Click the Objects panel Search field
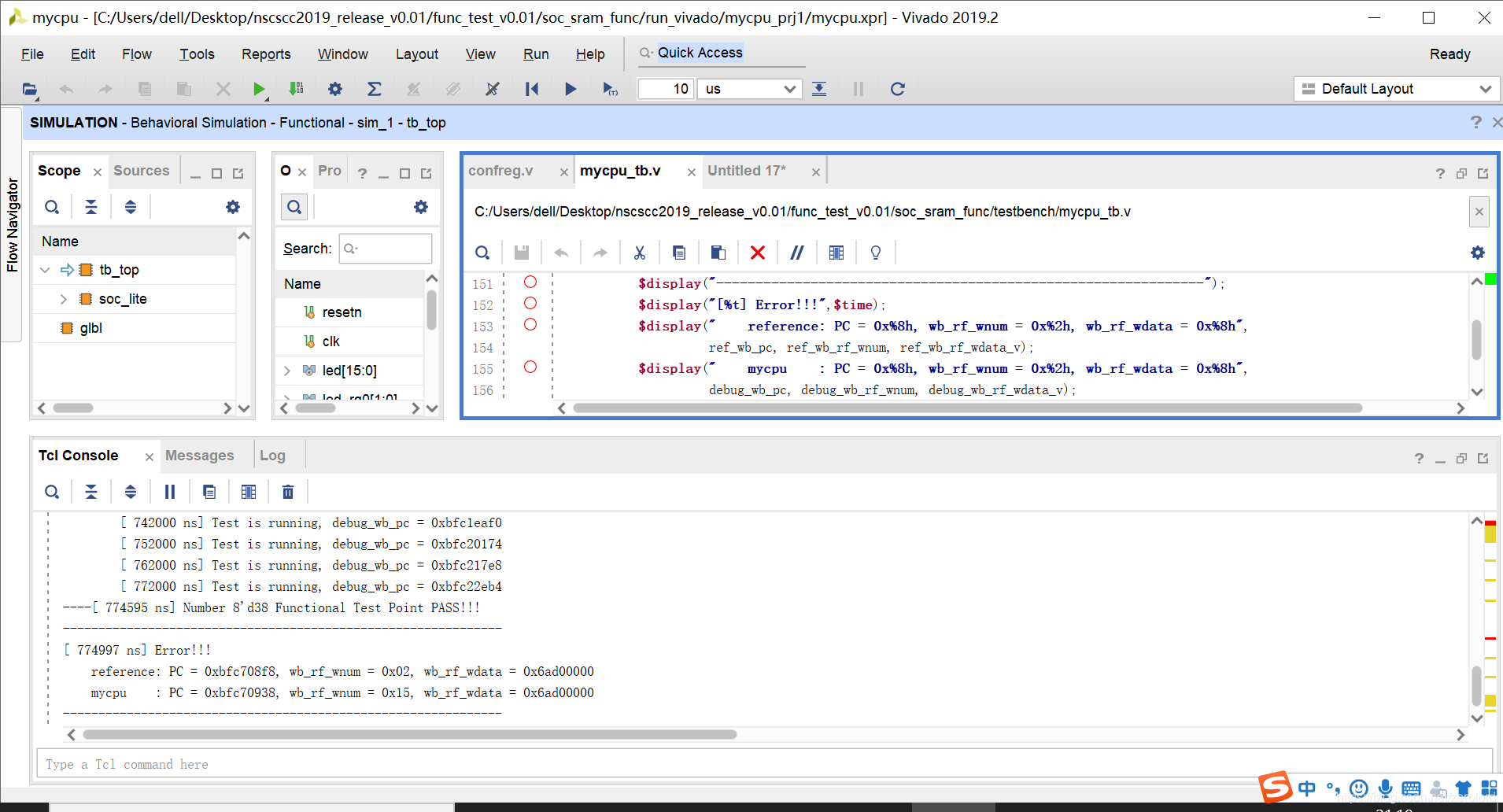The height and width of the screenshot is (812, 1503). (x=386, y=249)
